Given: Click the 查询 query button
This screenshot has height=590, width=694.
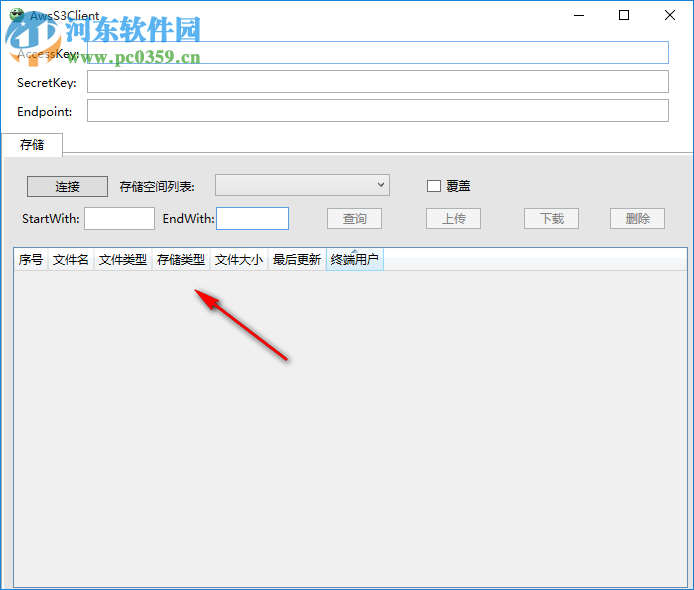Looking at the screenshot, I should point(355,219).
